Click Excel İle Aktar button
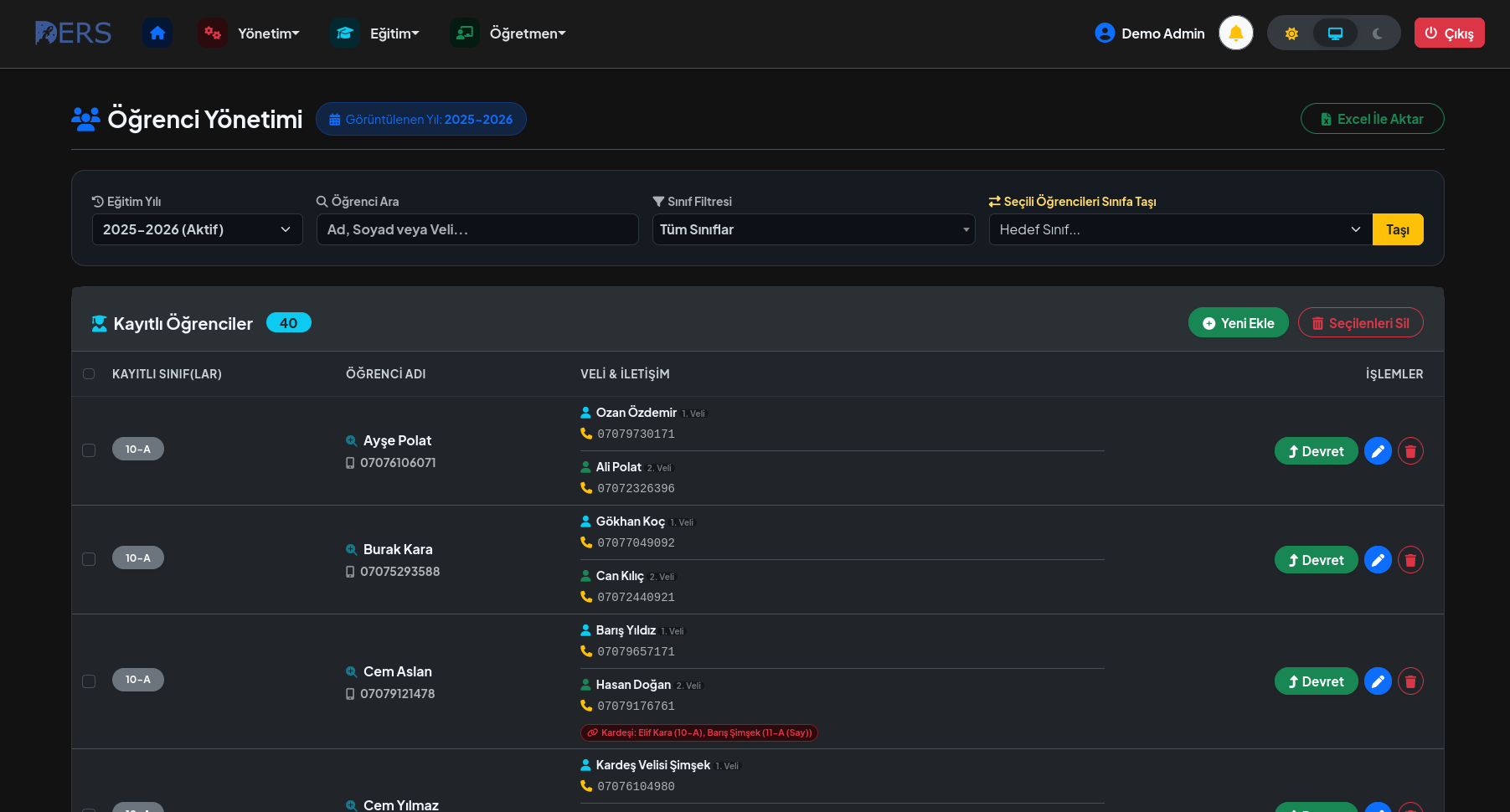Viewport: 1510px width, 812px height. (x=1373, y=119)
